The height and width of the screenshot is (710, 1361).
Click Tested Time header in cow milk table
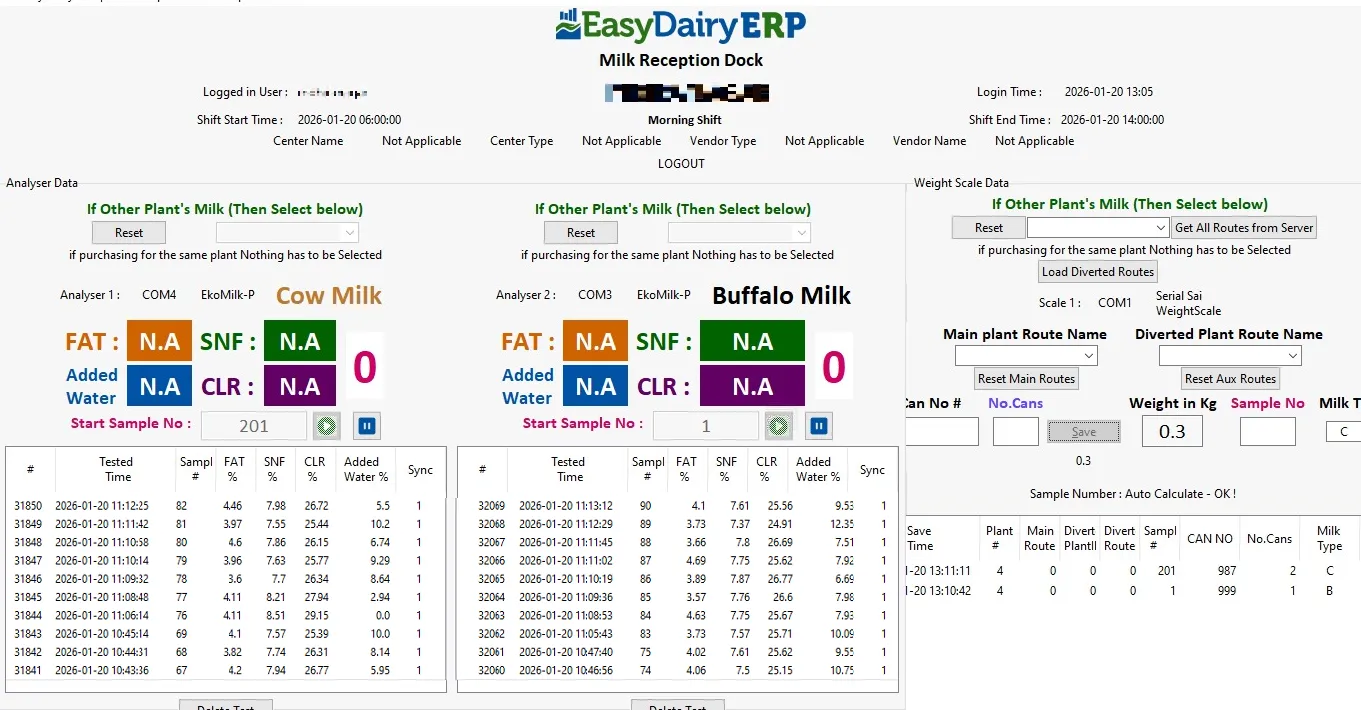(116, 469)
